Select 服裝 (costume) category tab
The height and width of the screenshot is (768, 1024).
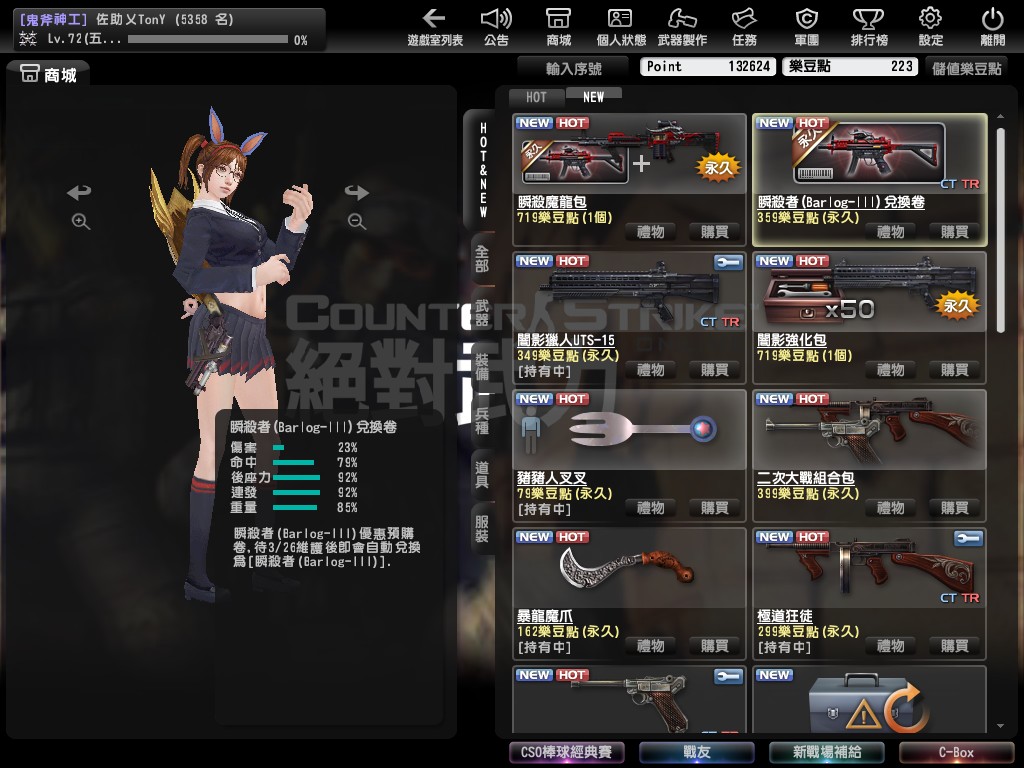[x=482, y=529]
